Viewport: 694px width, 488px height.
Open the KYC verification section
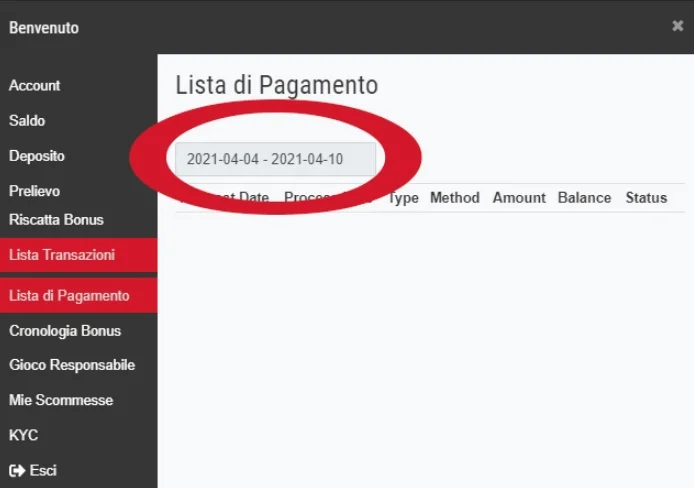pyautogui.click(x=24, y=435)
